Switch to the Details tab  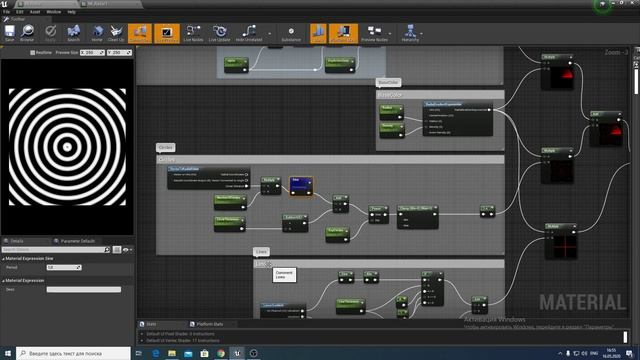[x=17, y=241]
